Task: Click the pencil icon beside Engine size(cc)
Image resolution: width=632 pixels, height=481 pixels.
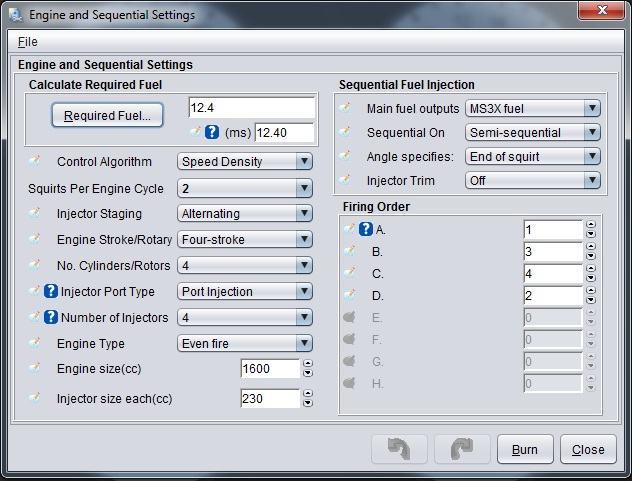Action: (x=35, y=368)
